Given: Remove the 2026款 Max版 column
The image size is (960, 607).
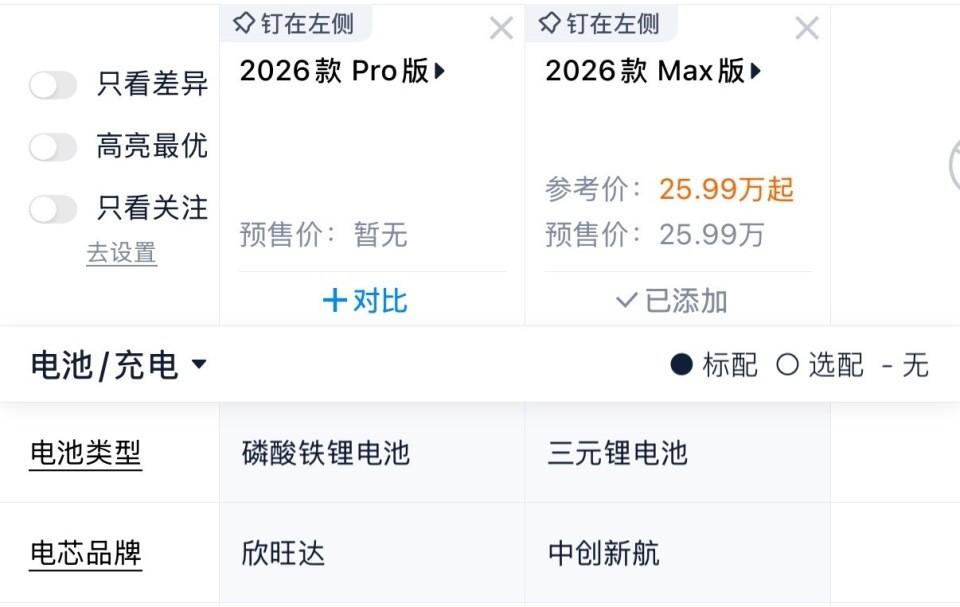Looking at the screenshot, I should click(807, 28).
